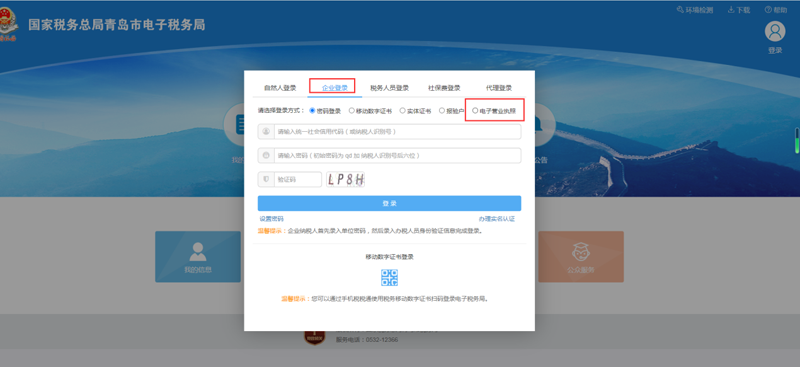Image resolution: width=800 pixels, height=367 pixels.
Task: Open the 办理实名认证 link
Action: [497, 219]
